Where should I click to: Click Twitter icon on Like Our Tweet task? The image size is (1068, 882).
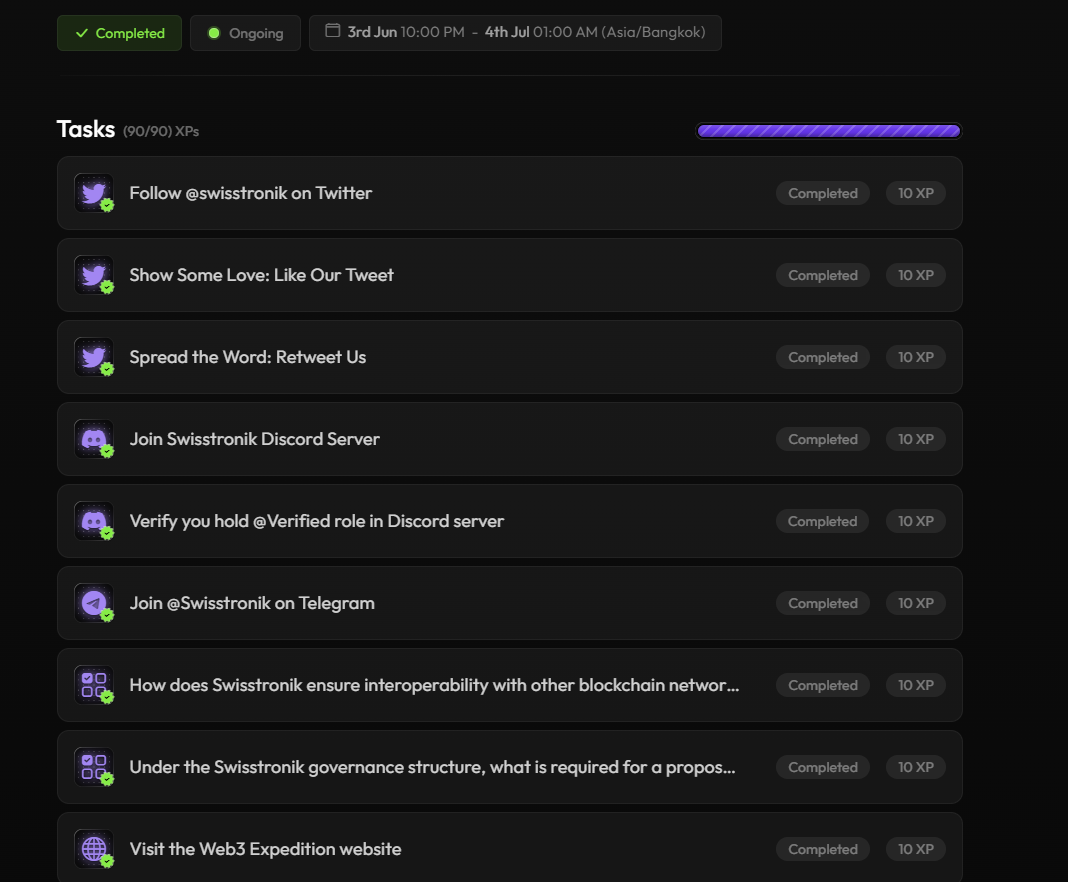[x=94, y=275]
